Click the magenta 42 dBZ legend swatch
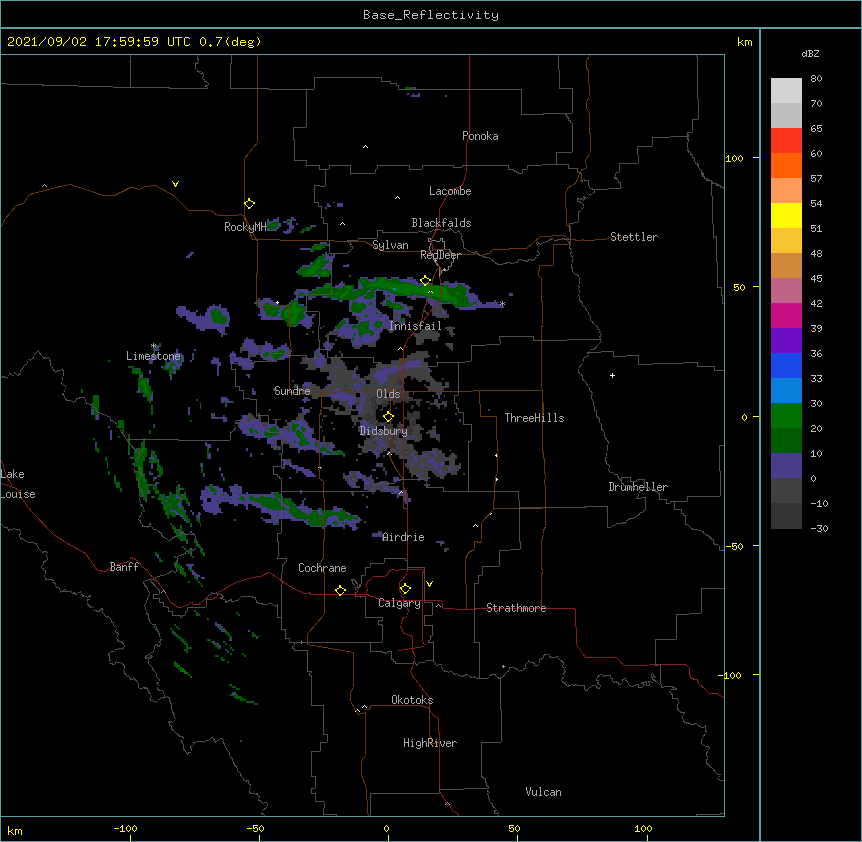Image resolution: width=862 pixels, height=842 pixels. [786, 315]
